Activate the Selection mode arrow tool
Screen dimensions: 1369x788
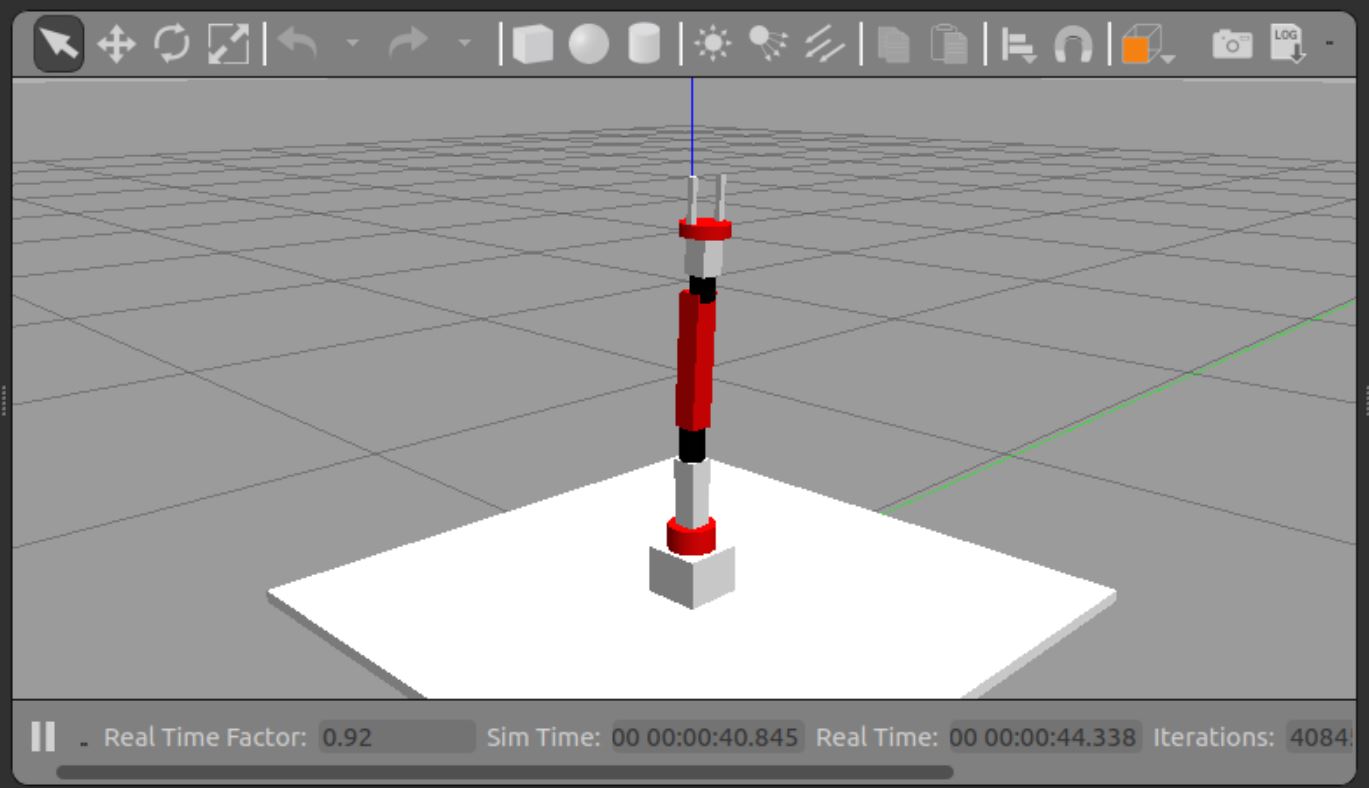point(59,45)
